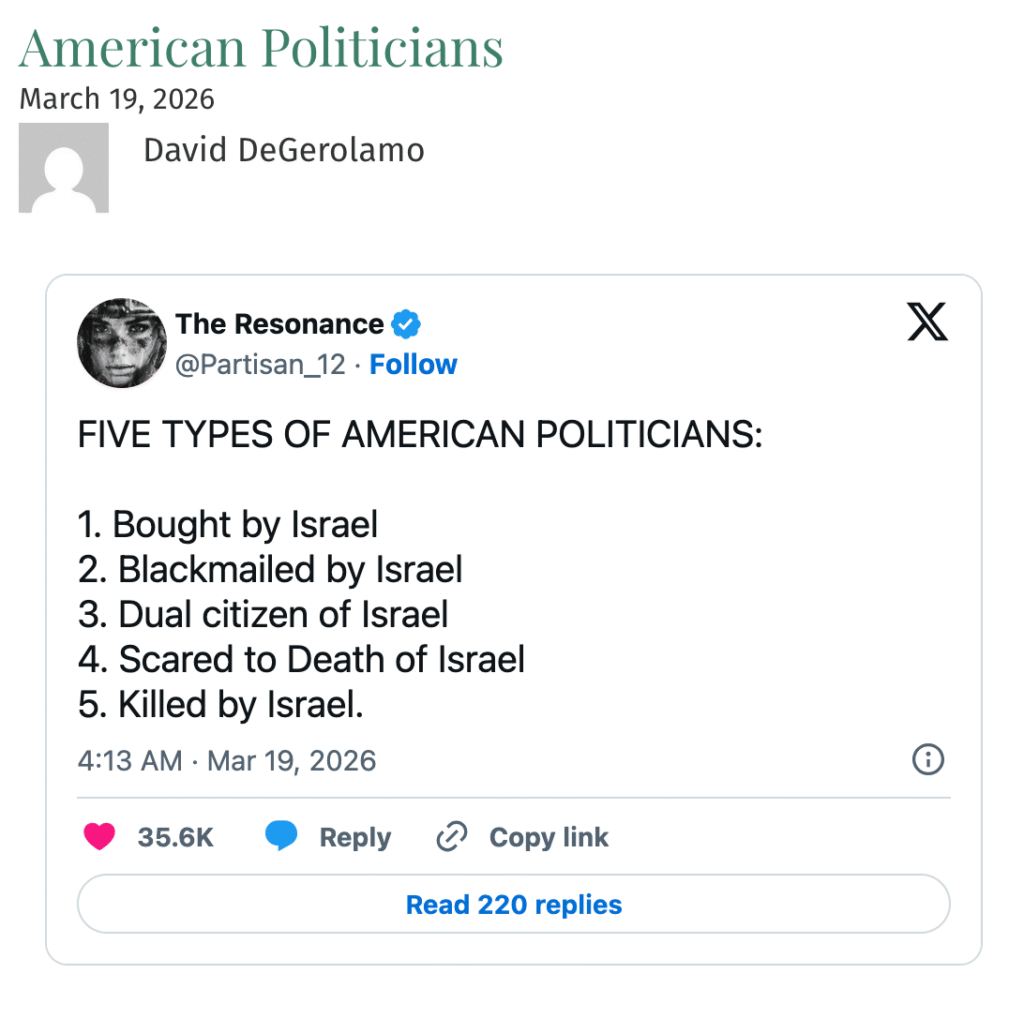The height and width of the screenshot is (1018, 1024).
Task: Click the blue reply bubble icon
Action: pyautogui.click(x=281, y=836)
